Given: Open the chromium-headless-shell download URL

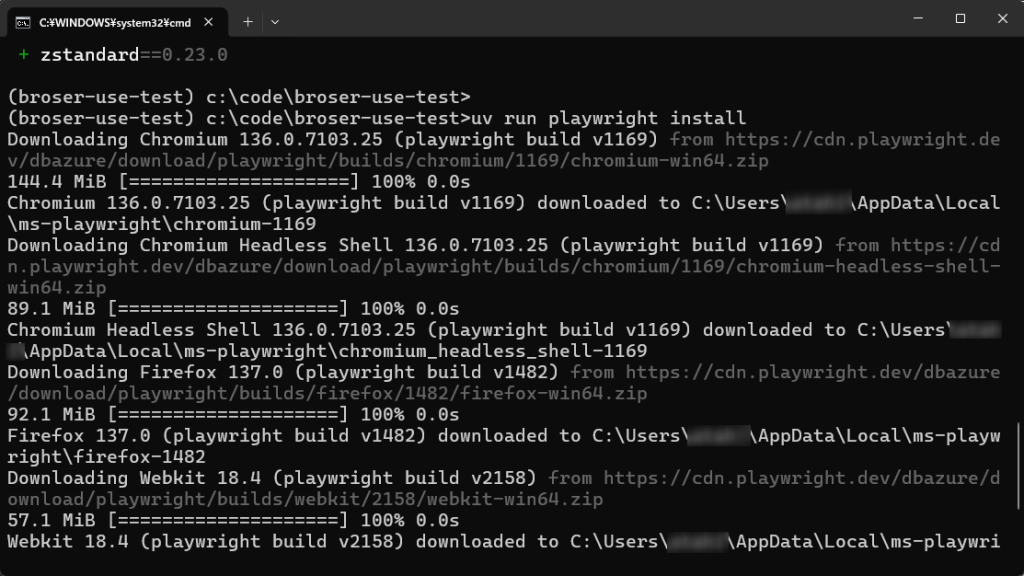Looking at the screenshot, I should pyautogui.click(x=503, y=266).
